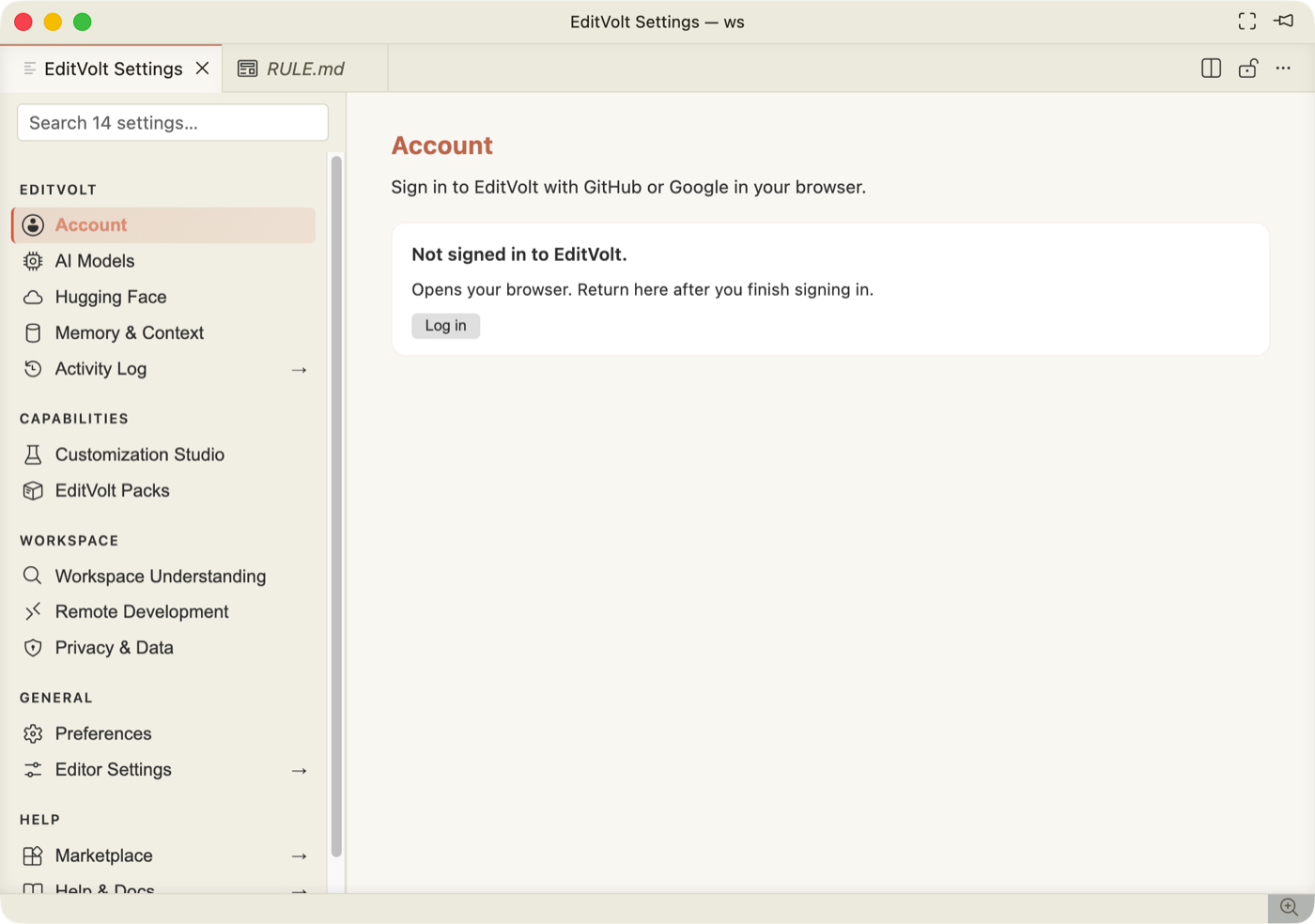Open the arrow next to Activity Log
Image resolution: width=1315 pixels, height=924 pixels.
click(x=300, y=370)
